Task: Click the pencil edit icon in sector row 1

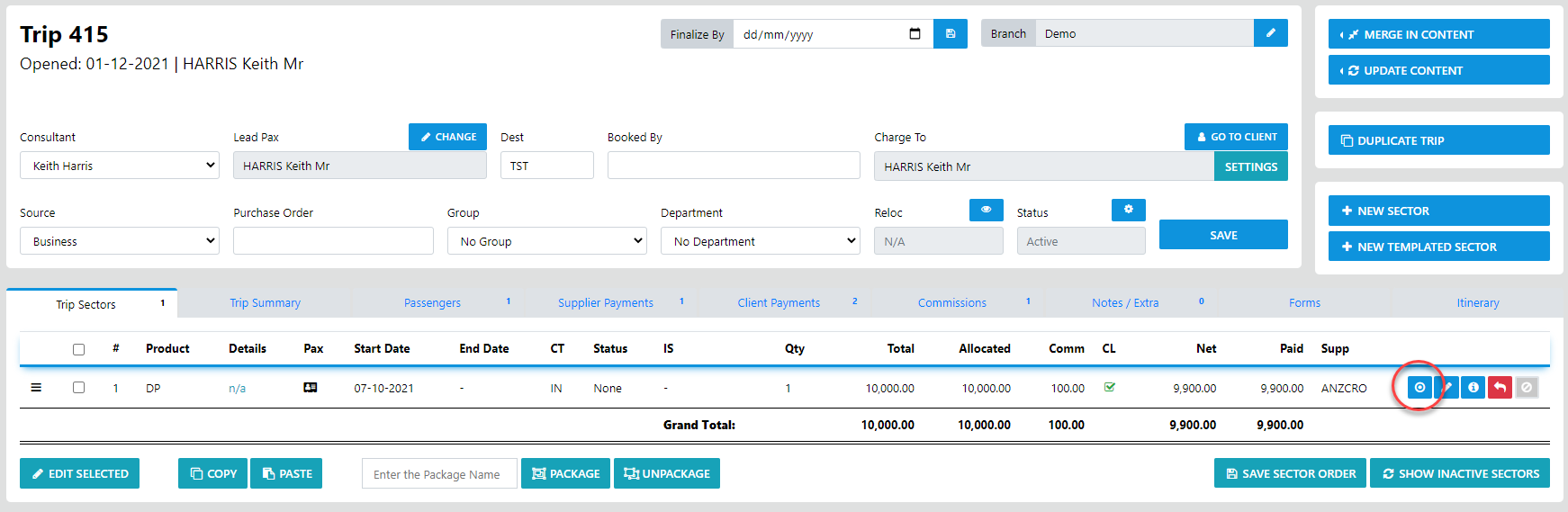Action: [1447, 388]
